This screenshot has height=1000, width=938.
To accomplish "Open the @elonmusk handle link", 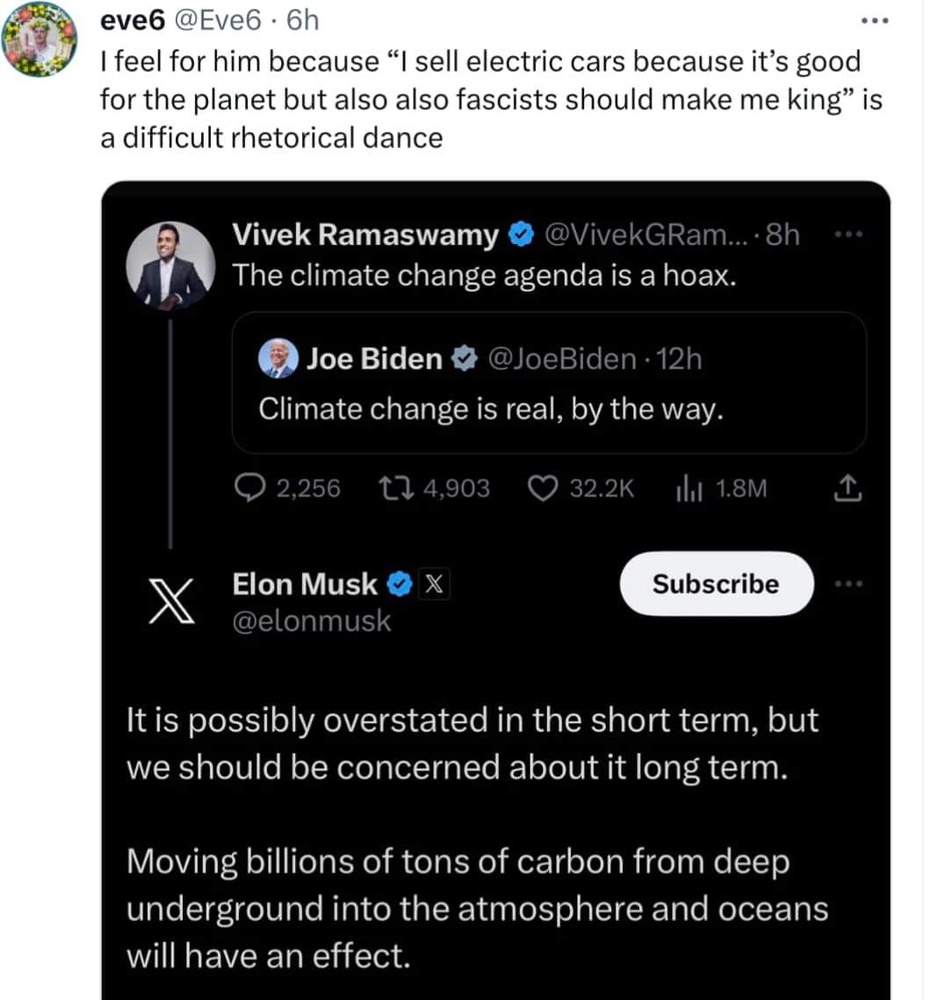I will (311, 621).
